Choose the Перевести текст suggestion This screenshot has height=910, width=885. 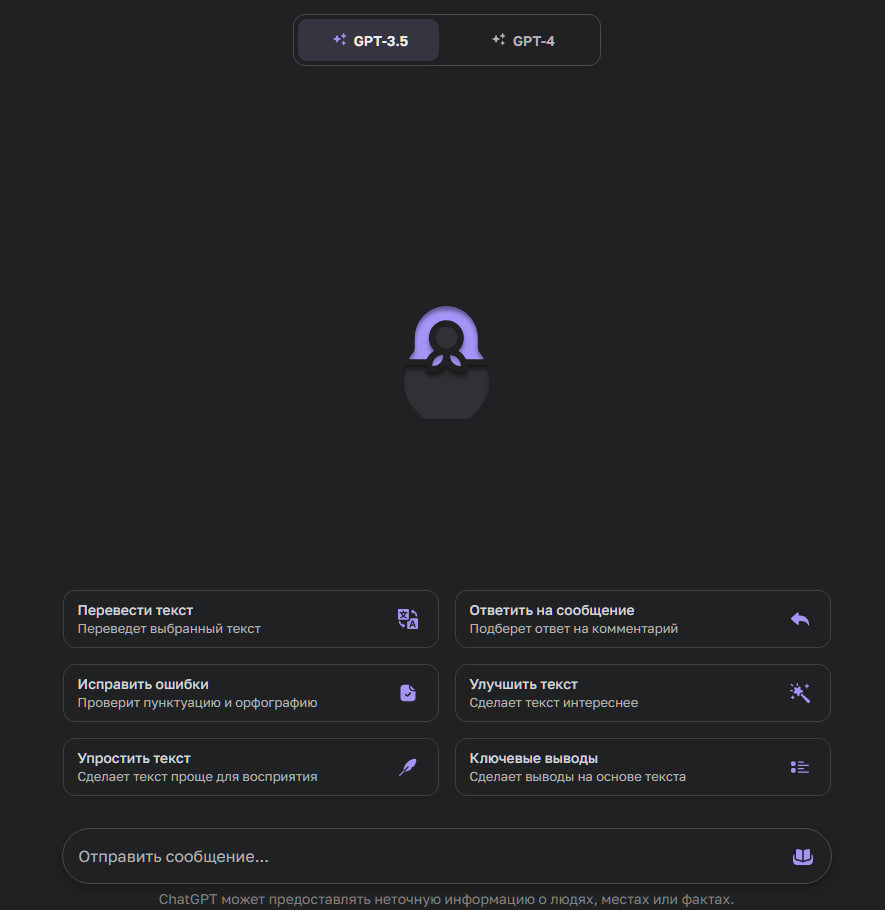(x=251, y=619)
